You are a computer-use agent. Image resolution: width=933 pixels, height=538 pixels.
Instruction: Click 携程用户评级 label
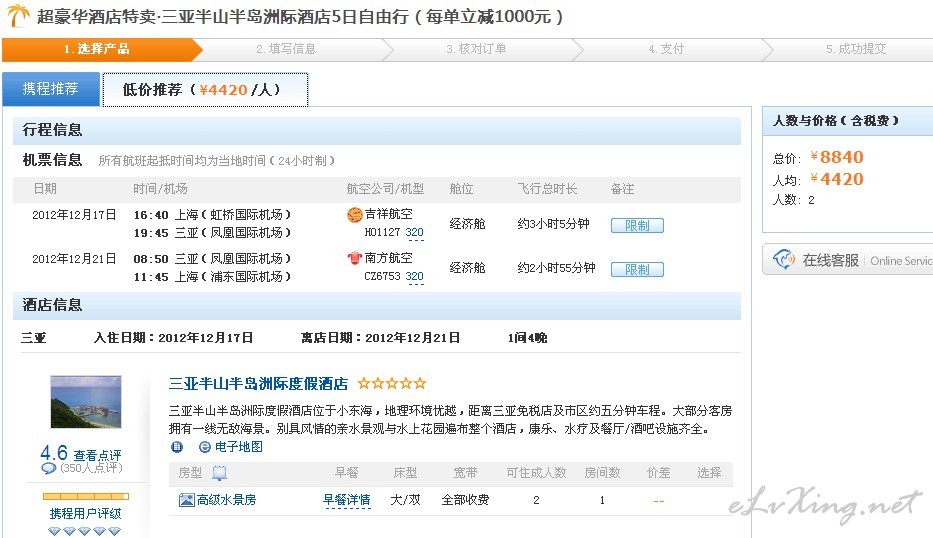coord(85,514)
